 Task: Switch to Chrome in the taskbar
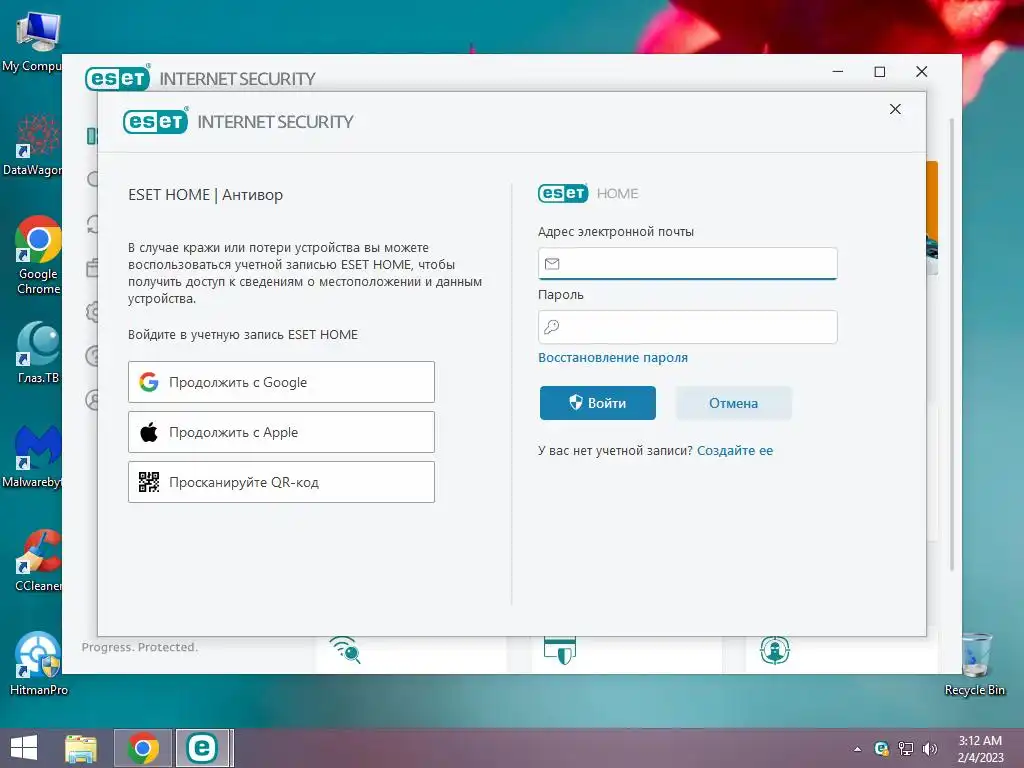point(142,748)
